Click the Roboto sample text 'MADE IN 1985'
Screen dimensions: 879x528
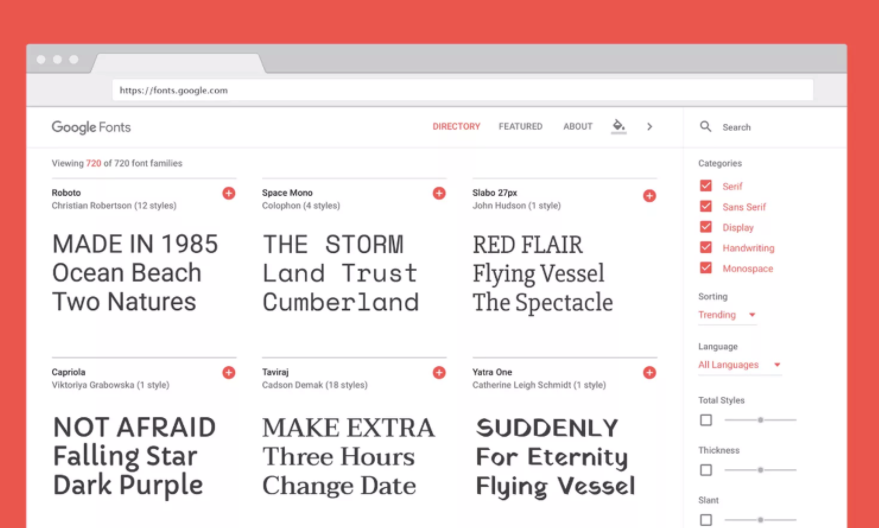click(x=135, y=244)
